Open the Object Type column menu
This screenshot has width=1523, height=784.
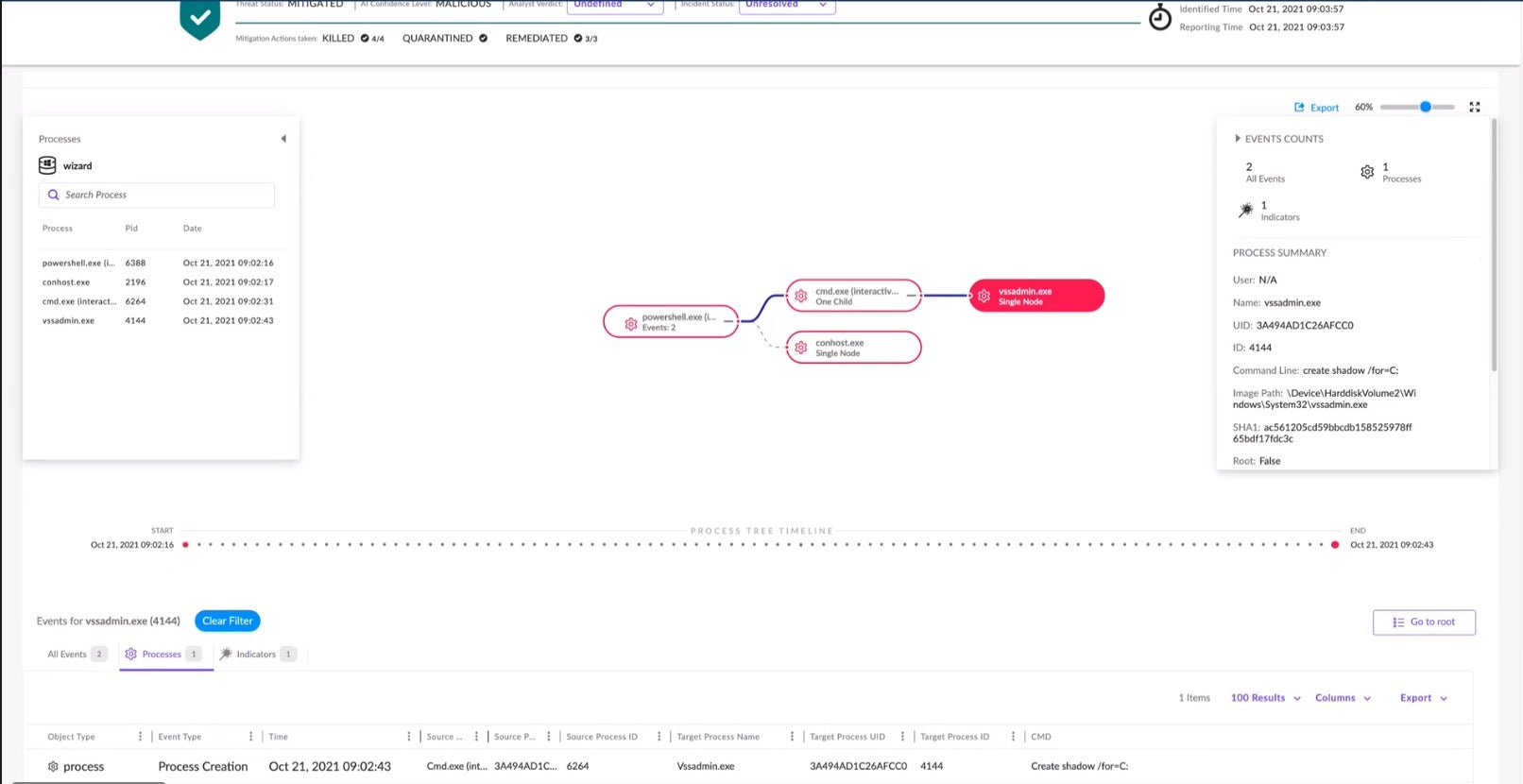pyautogui.click(x=140, y=737)
